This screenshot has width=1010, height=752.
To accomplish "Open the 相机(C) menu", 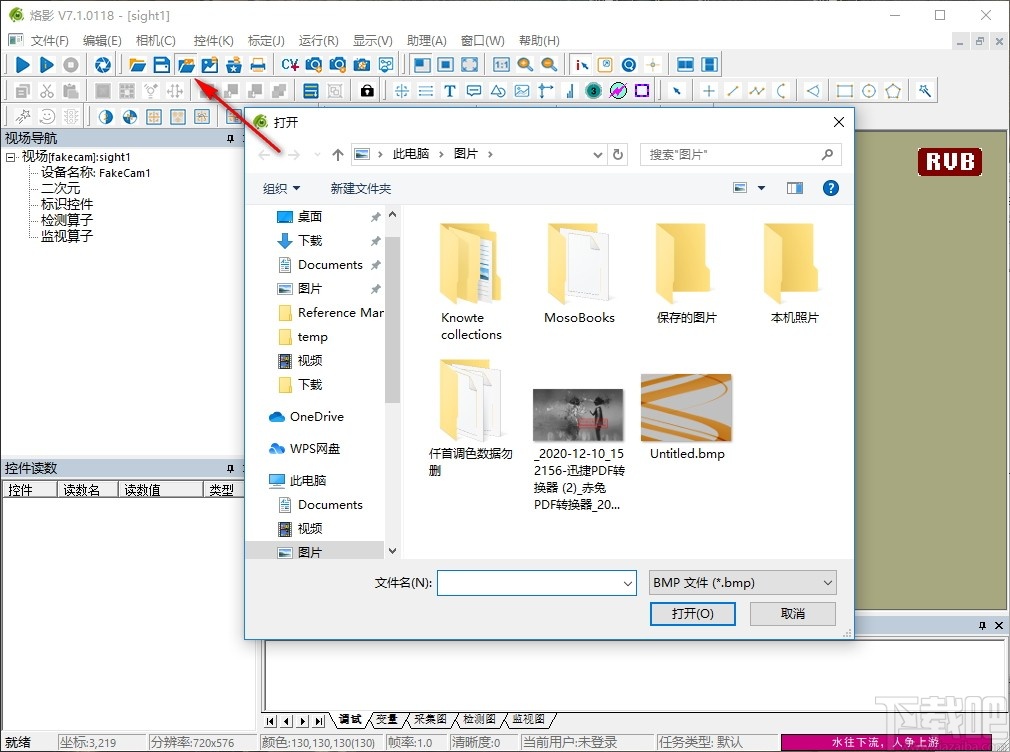I will point(155,41).
